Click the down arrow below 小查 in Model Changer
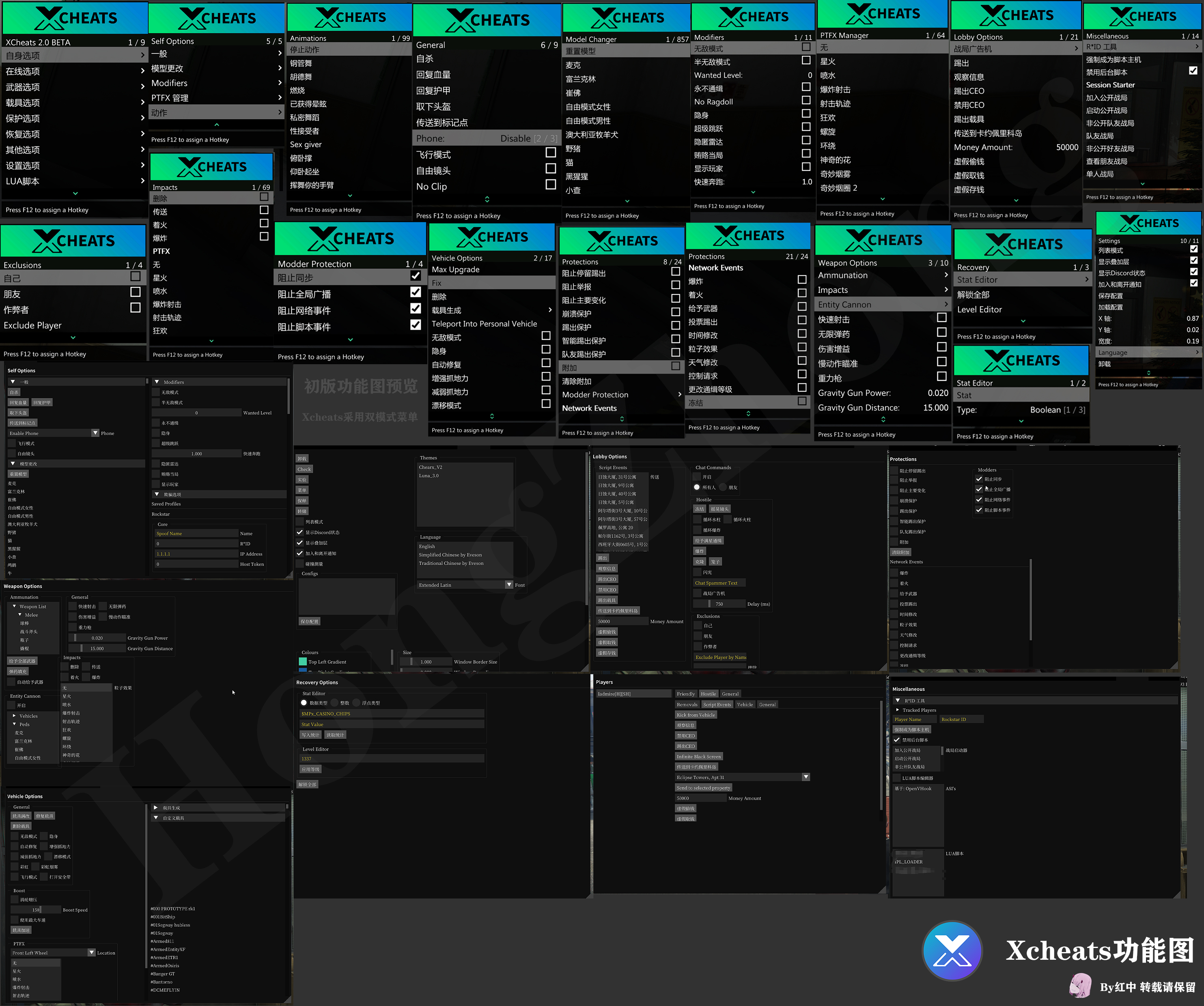Screen dimensions: 1204x1006 point(627,201)
